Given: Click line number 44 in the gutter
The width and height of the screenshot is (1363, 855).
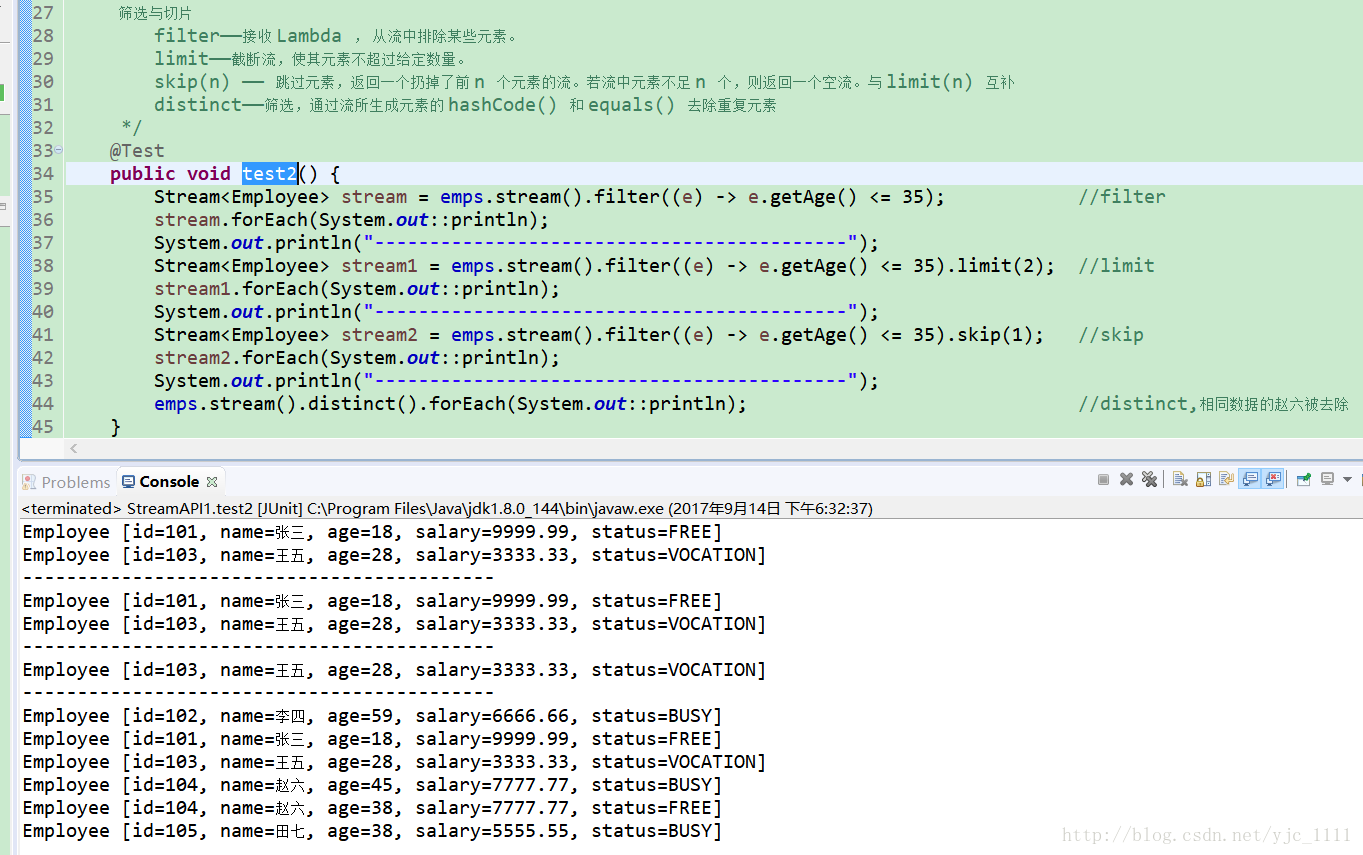Looking at the screenshot, I should click(43, 404).
